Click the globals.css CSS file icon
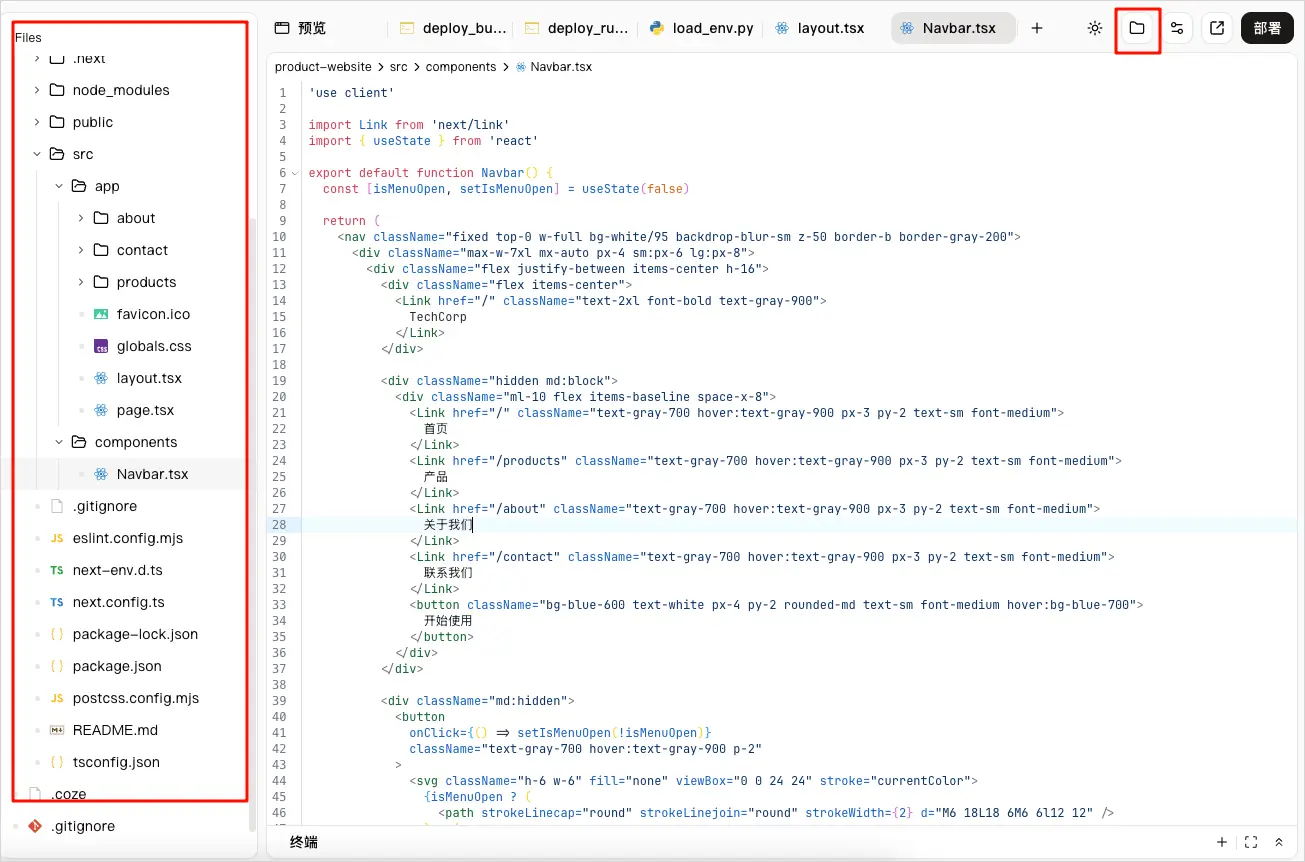 (x=101, y=346)
